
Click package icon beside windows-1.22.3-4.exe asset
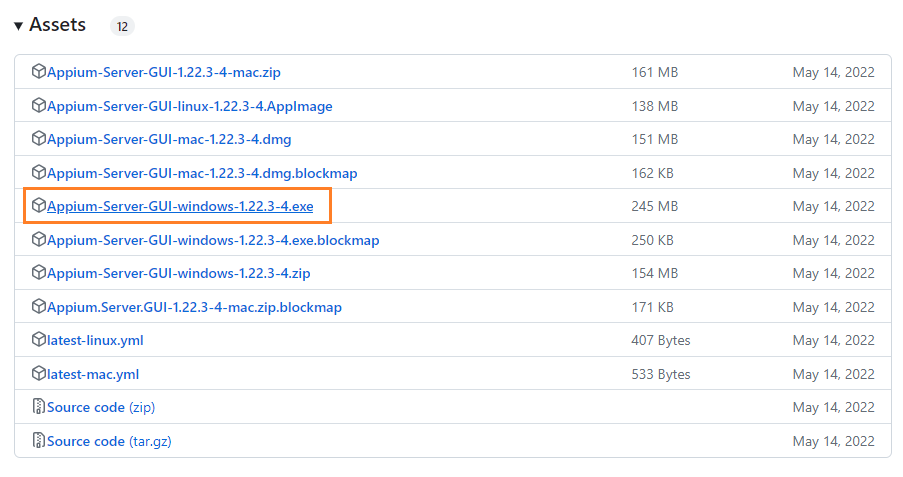(39, 206)
